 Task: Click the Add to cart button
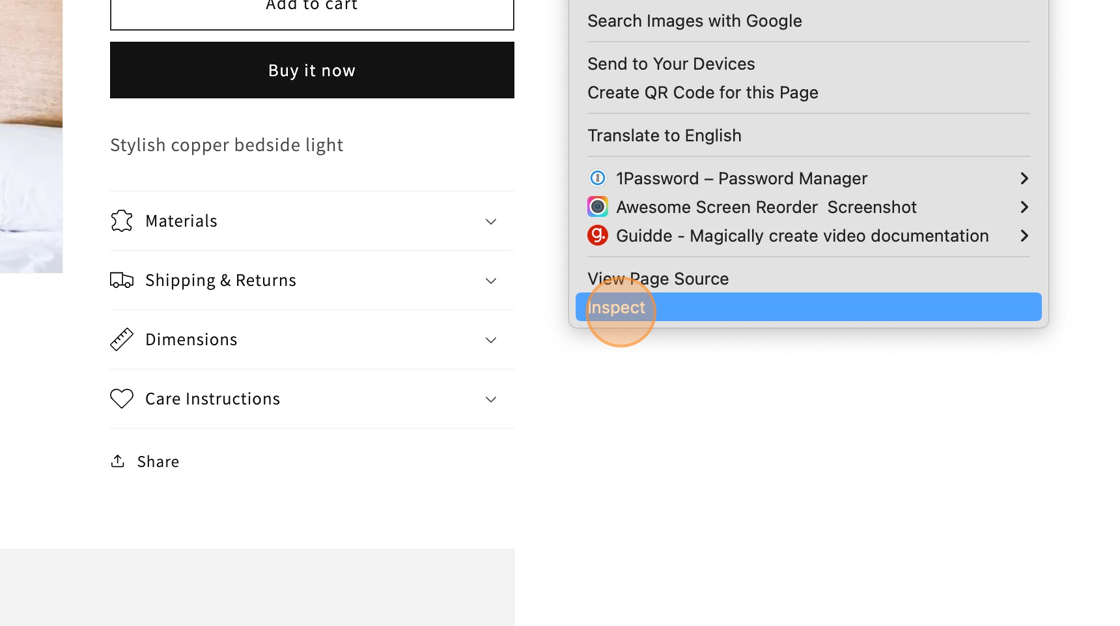click(x=312, y=14)
